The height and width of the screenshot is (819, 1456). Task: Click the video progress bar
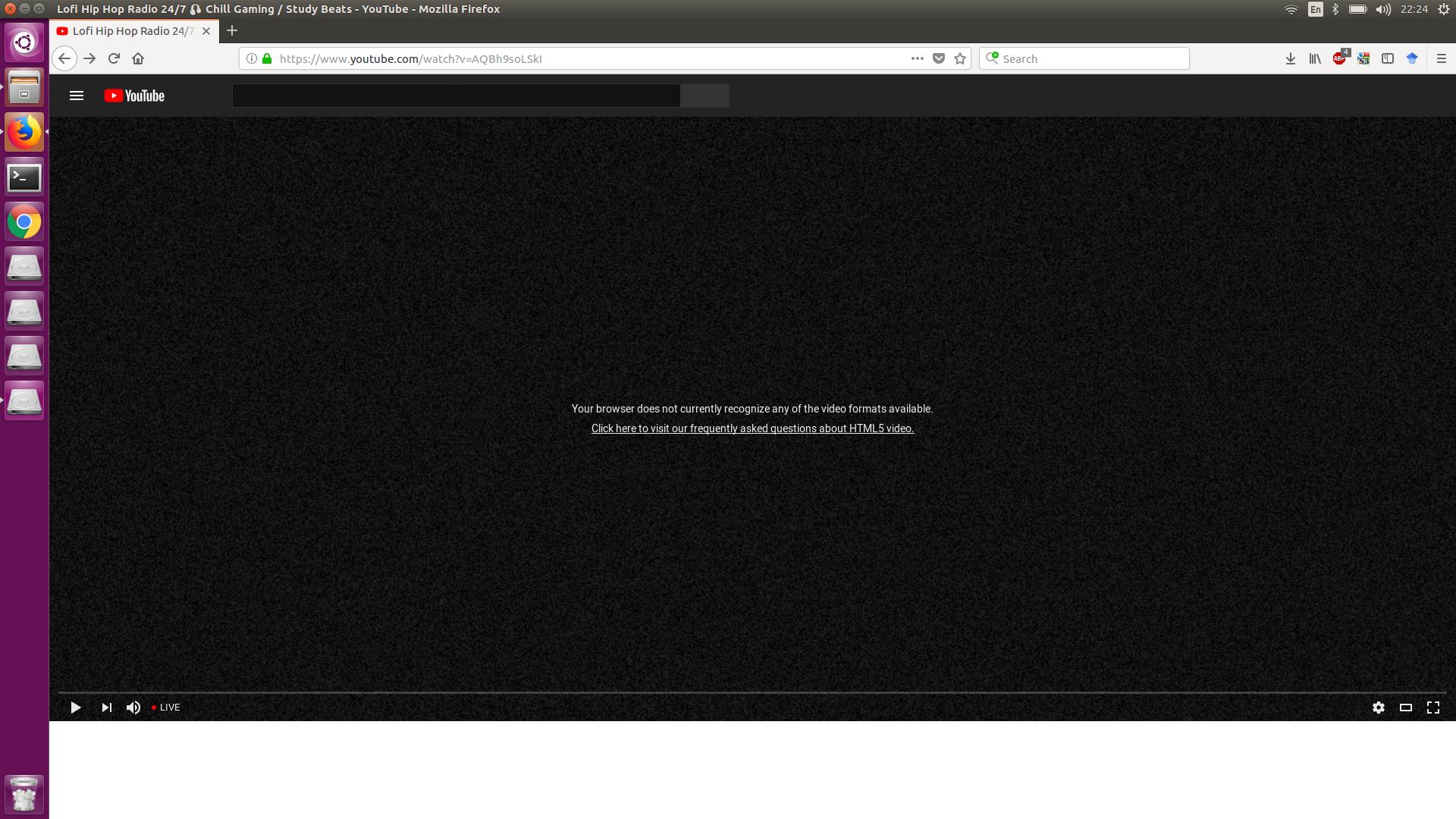pyautogui.click(x=751, y=692)
